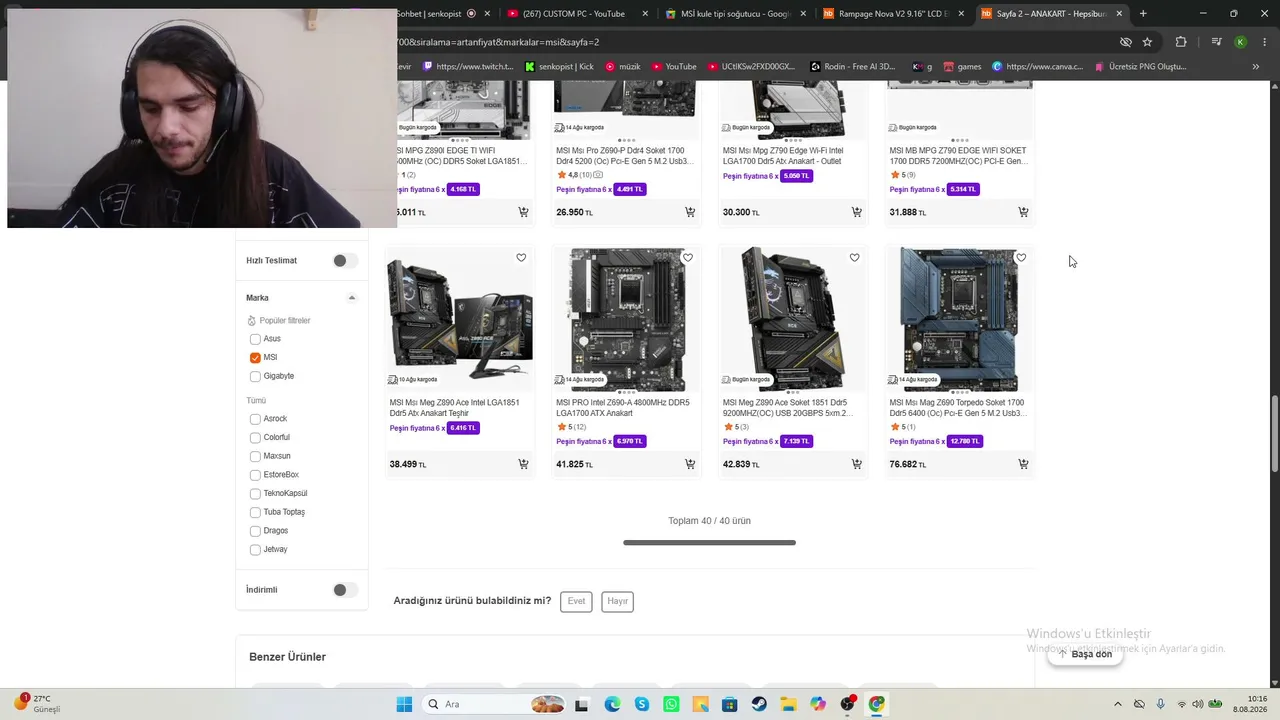1280x720 pixels.
Task: Open the Chrome profile avatar K
Action: click(x=1240, y=42)
